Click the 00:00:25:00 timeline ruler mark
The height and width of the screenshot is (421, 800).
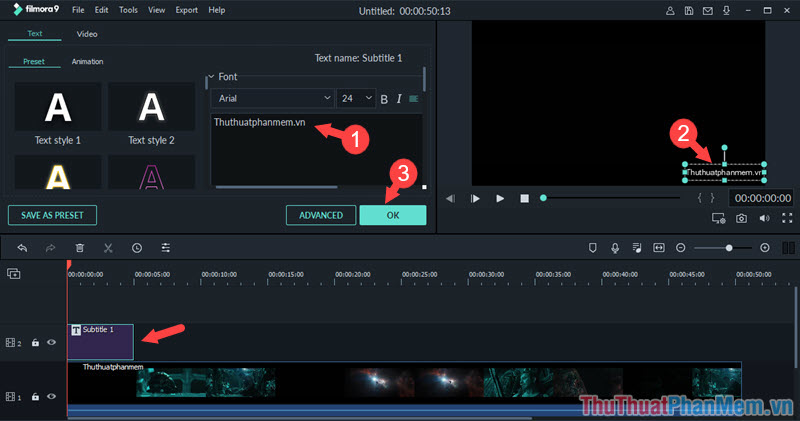point(419,275)
